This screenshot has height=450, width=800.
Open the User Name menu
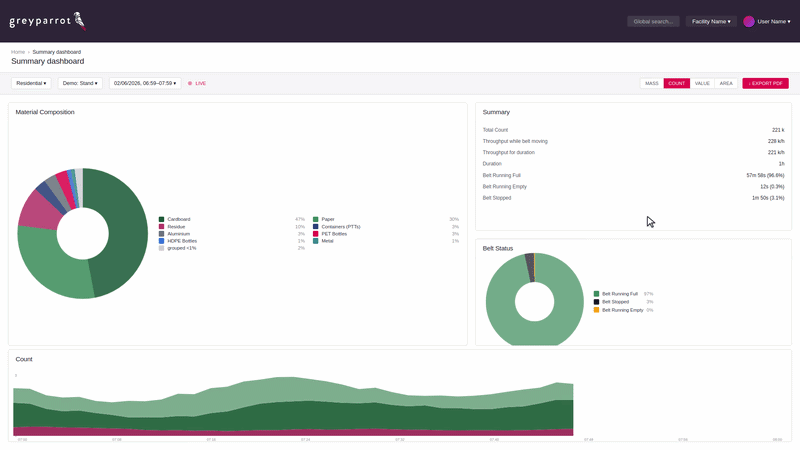(x=773, y=21)
